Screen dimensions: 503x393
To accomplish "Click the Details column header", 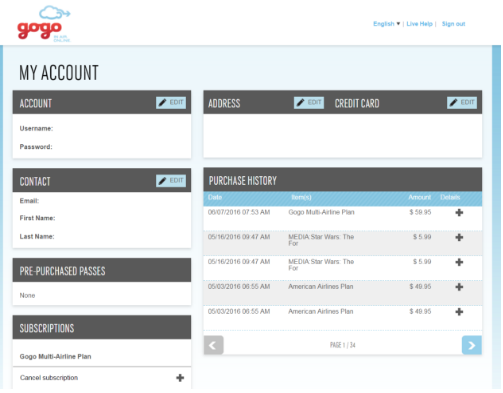I will 450,197.
